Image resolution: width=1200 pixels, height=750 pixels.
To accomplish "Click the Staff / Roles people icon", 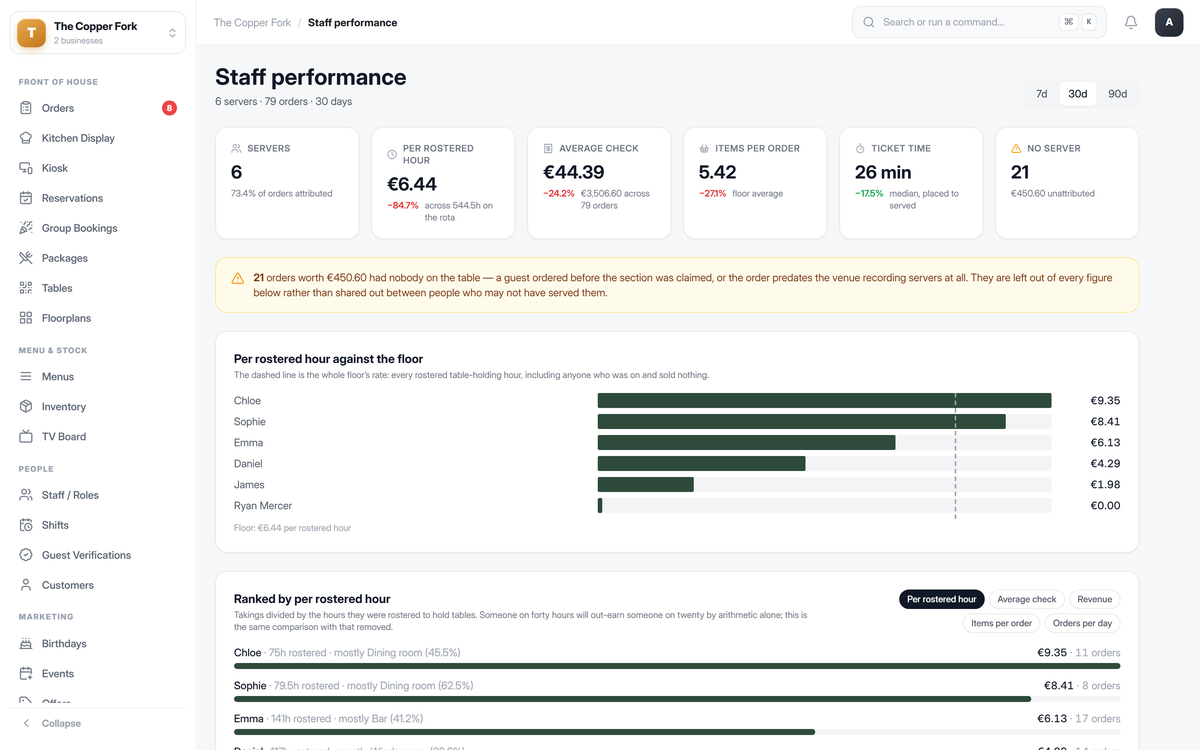I will tap(26, 495).
